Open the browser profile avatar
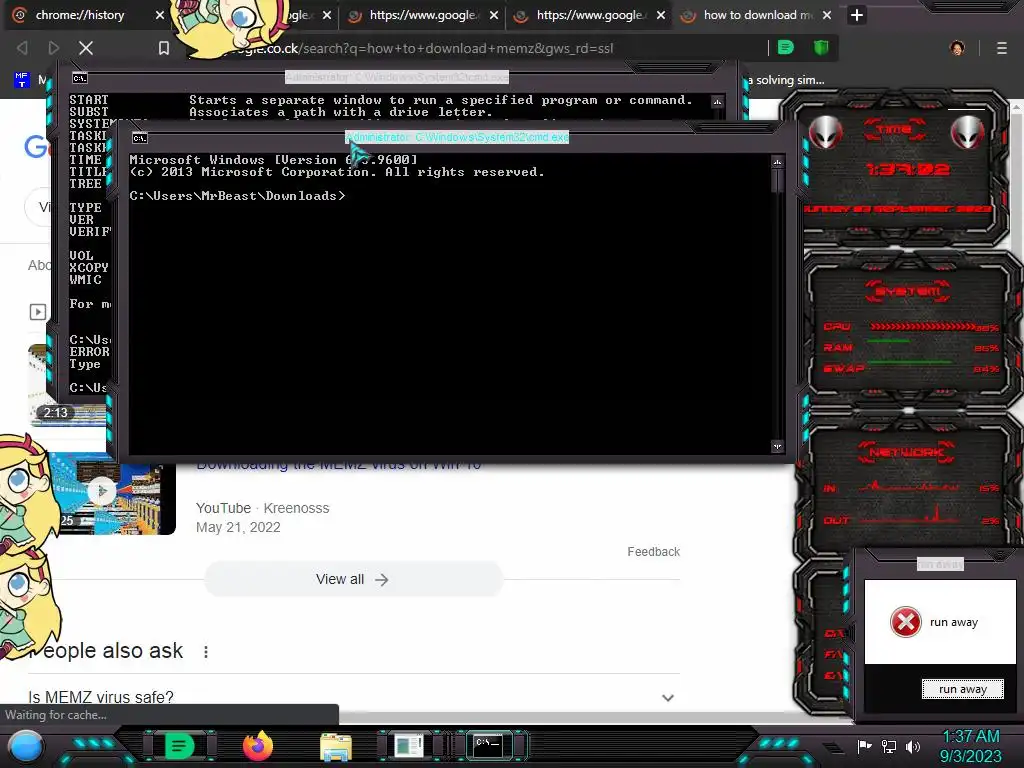The image size is (1024, 768). [957, 48]
